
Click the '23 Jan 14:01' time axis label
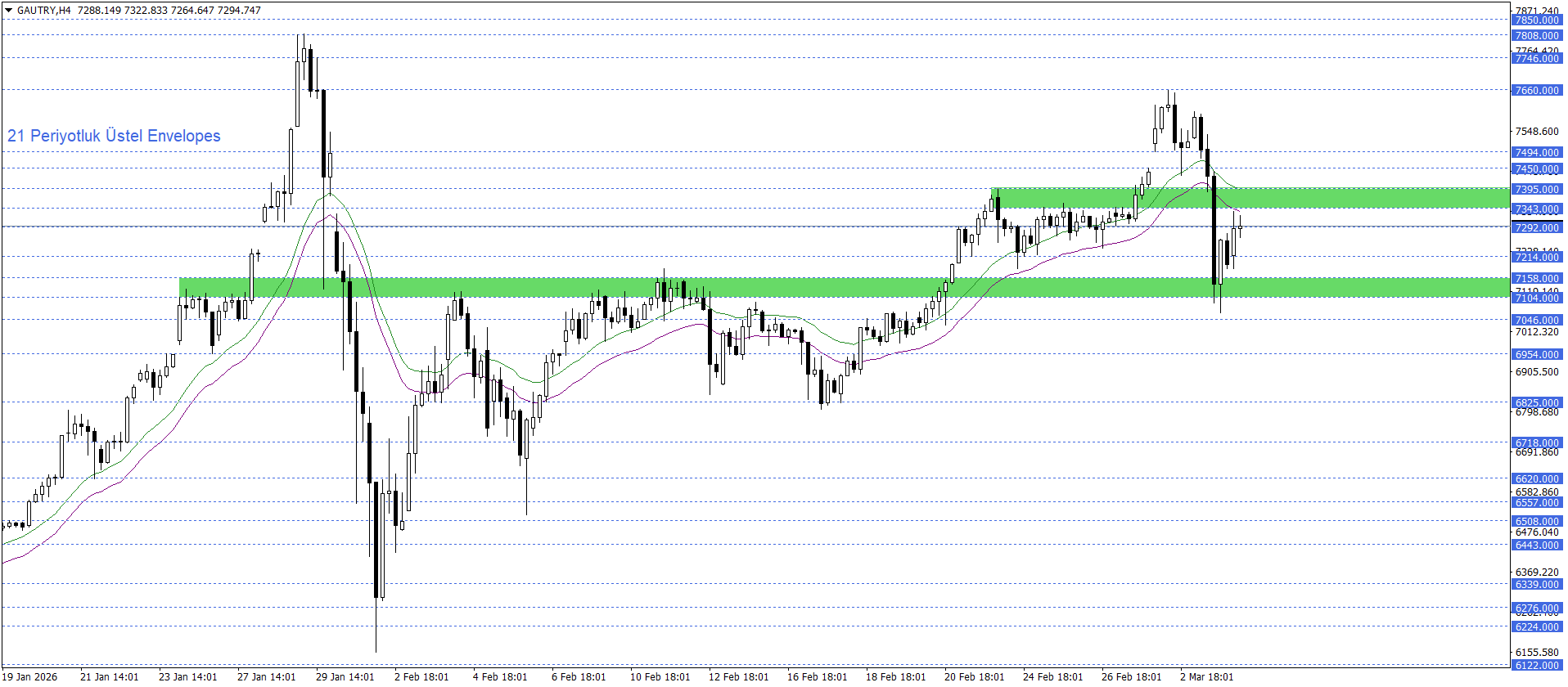(188, 676)
